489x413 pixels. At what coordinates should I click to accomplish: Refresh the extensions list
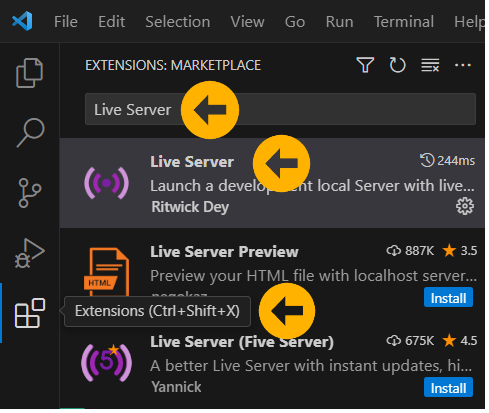397,65
